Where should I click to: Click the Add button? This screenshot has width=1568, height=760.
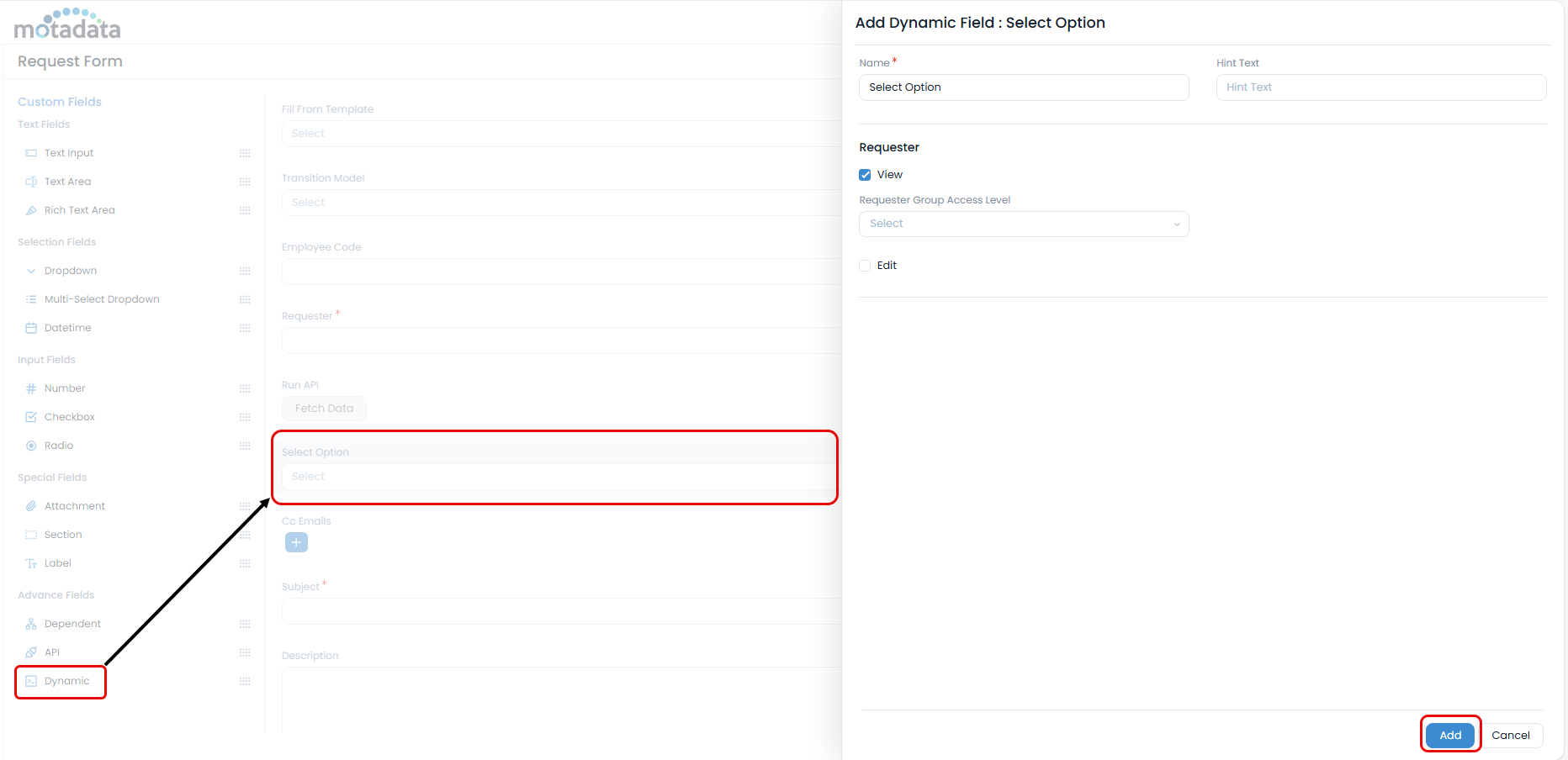pyautogui.click(x=1450, y=735)
